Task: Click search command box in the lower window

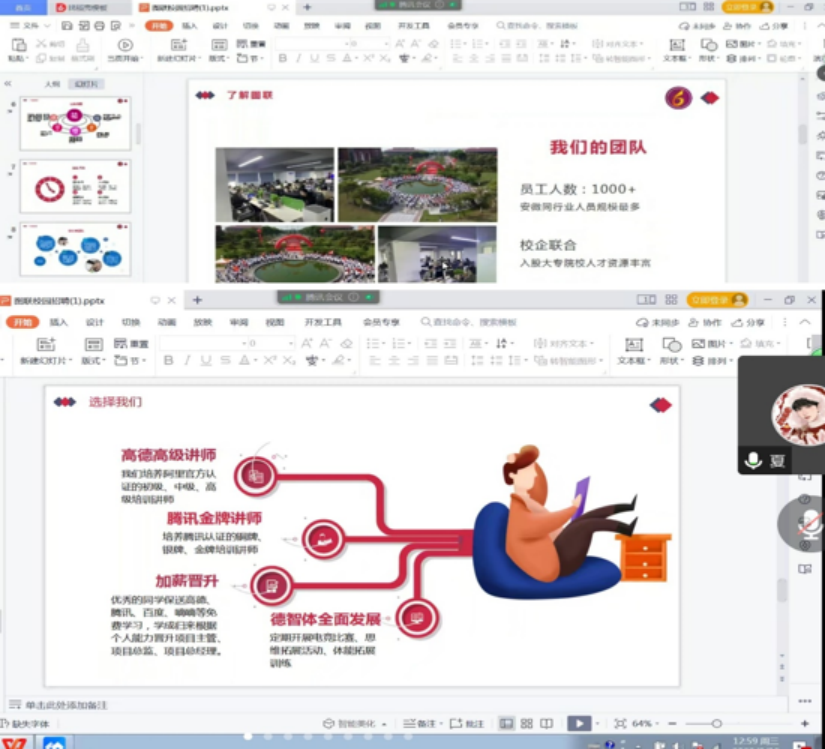Action: (x=469, y=322)
